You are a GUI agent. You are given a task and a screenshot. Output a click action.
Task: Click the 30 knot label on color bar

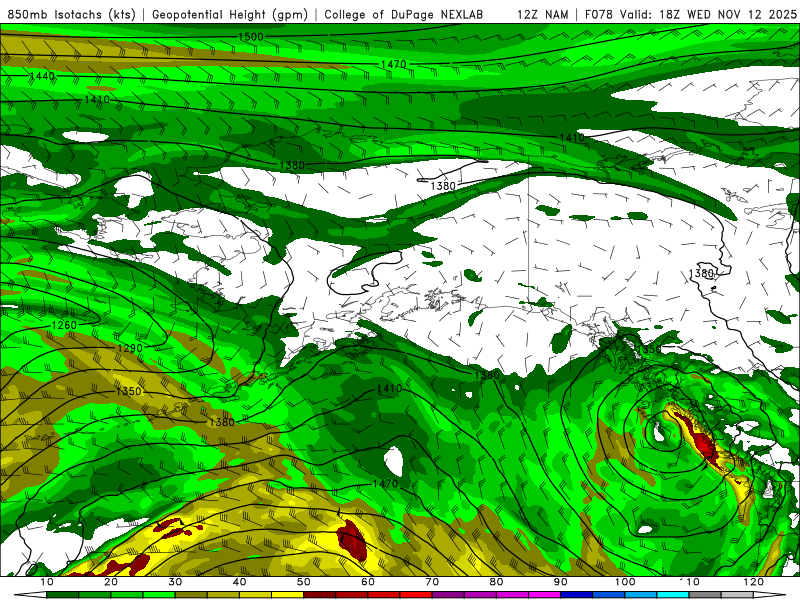pyautogui.click(x=175, y=582)
